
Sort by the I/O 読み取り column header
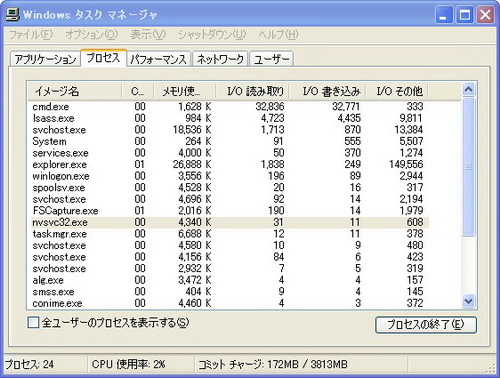tap(252, 91)
